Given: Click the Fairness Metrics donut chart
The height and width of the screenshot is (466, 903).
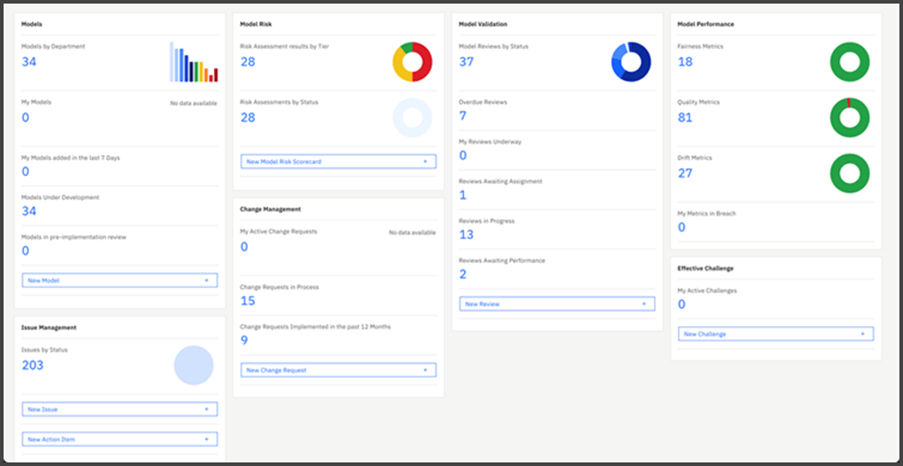Looking at the screenshot, I should [x=850, y=62].
